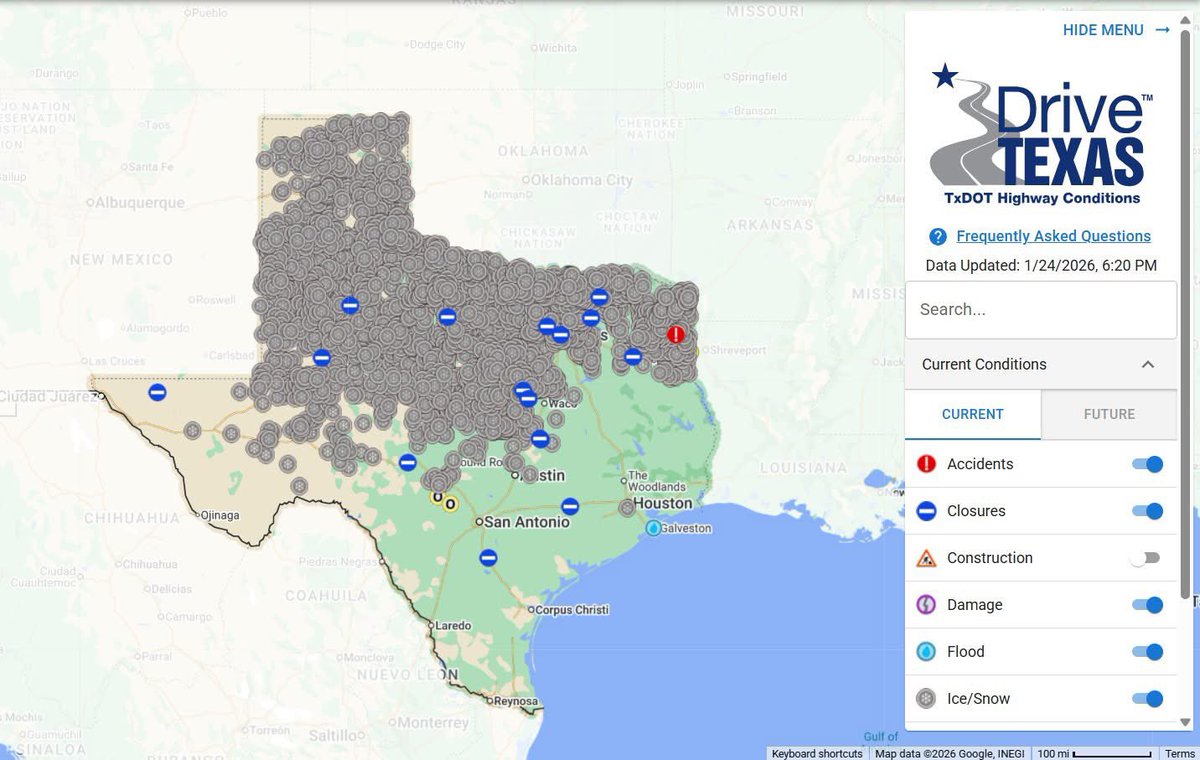The image size is (1200, 760).
Task: Turn off the Accidents toggle
Action: tap(1147, 464)
